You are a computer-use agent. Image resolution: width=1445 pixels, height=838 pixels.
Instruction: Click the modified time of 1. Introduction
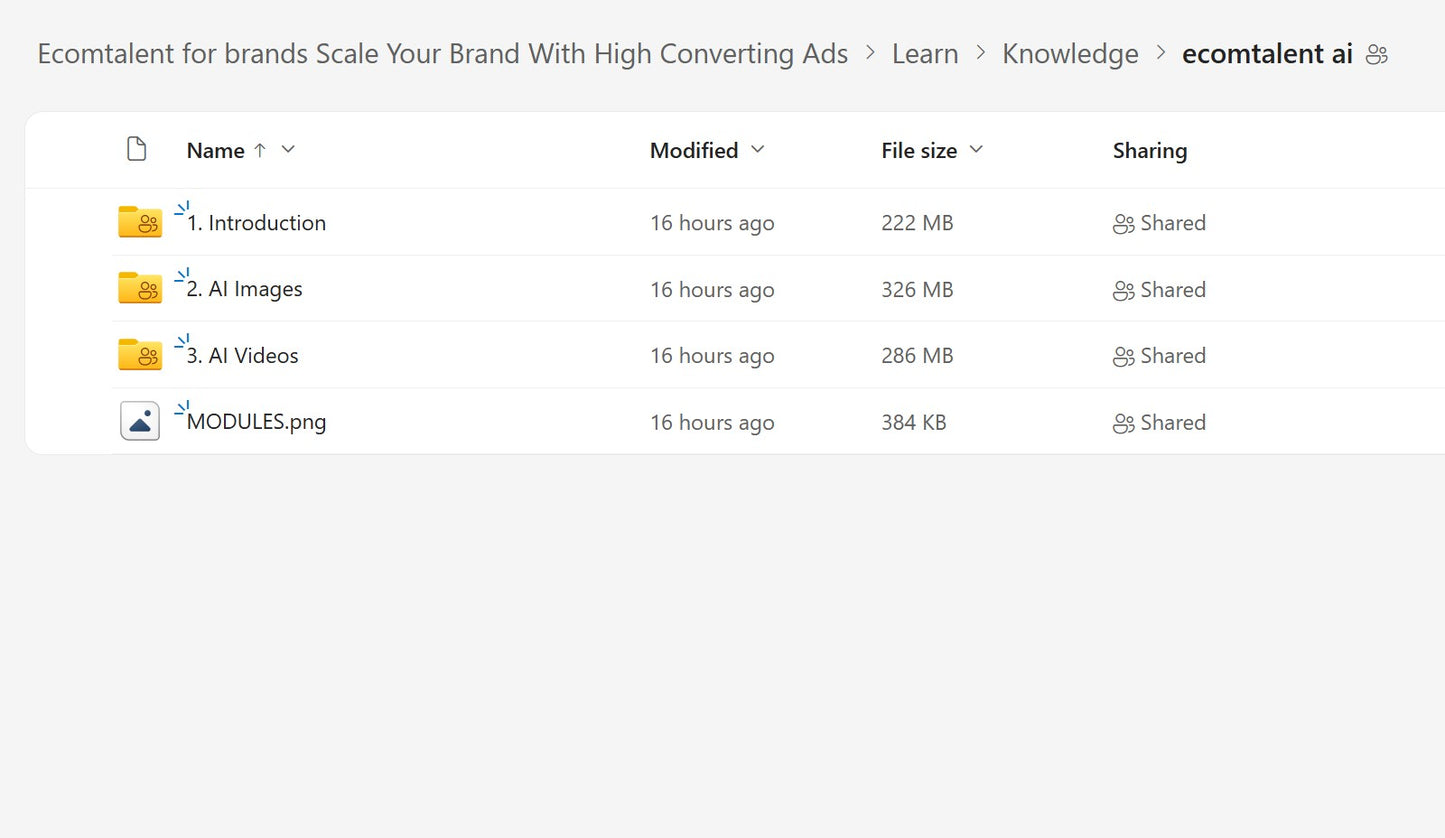pyautogui.click(x=712, y=223)
